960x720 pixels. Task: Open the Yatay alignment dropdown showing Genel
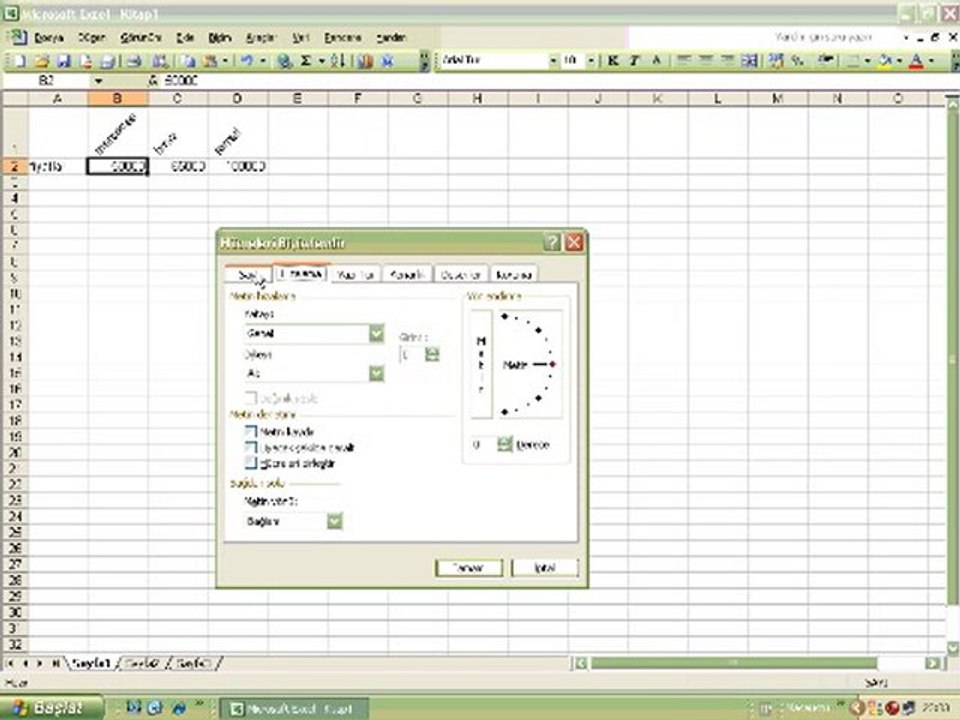click(x=314, y=334)
